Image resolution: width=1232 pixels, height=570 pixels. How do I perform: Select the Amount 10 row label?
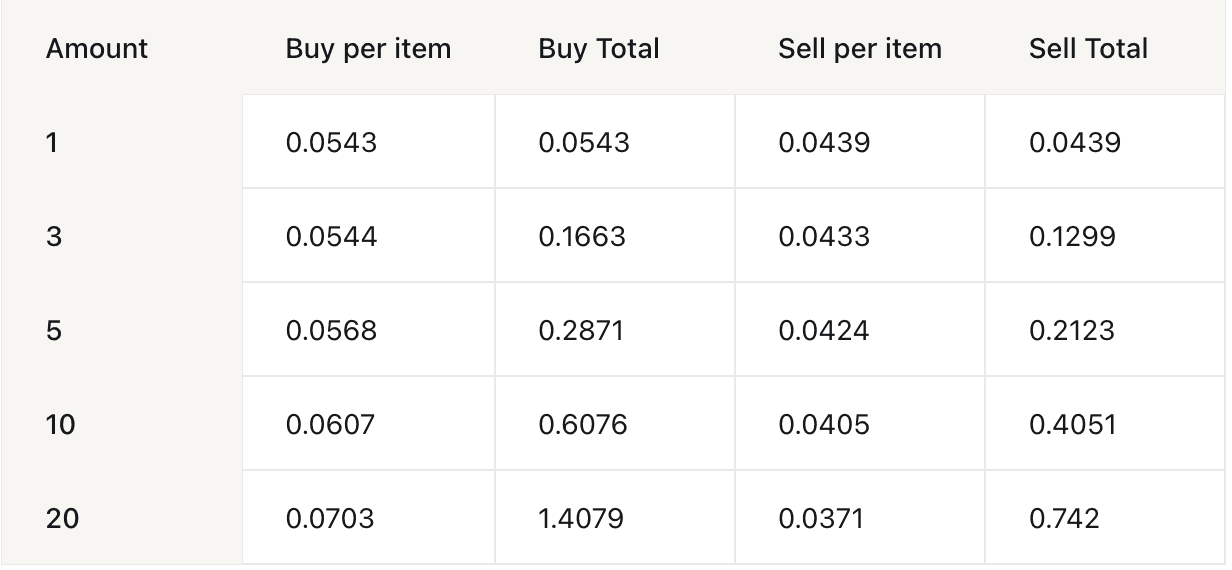tap(60, 424)
